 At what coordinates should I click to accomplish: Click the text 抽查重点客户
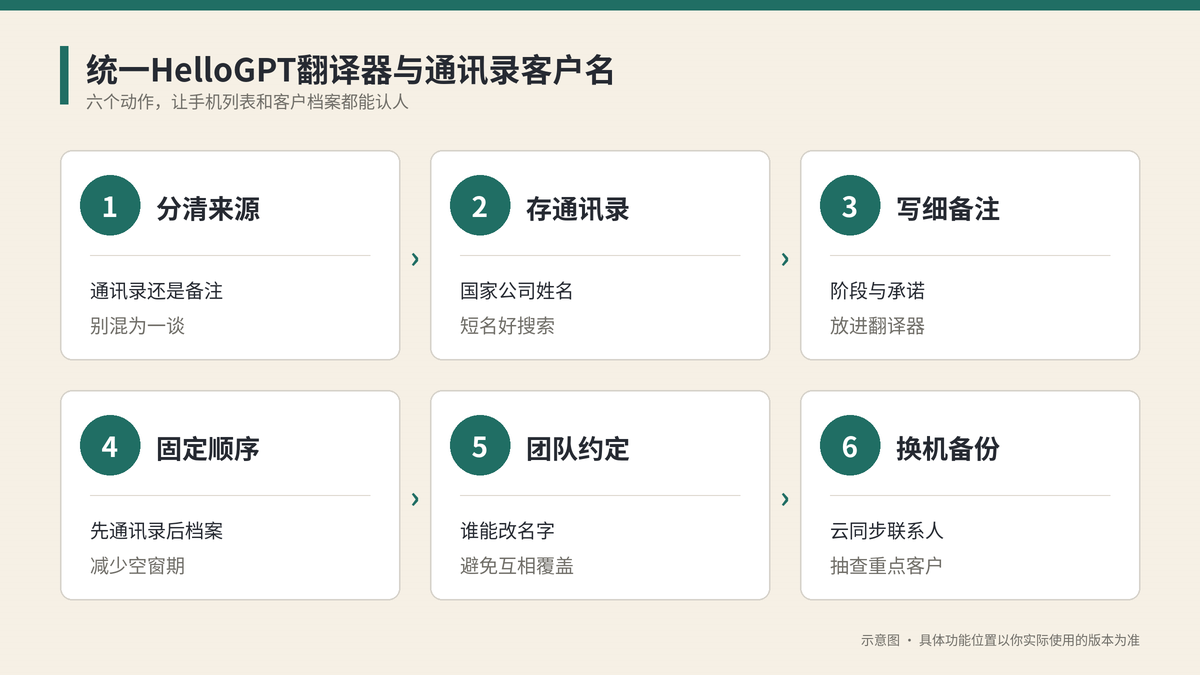click(887, 566)
